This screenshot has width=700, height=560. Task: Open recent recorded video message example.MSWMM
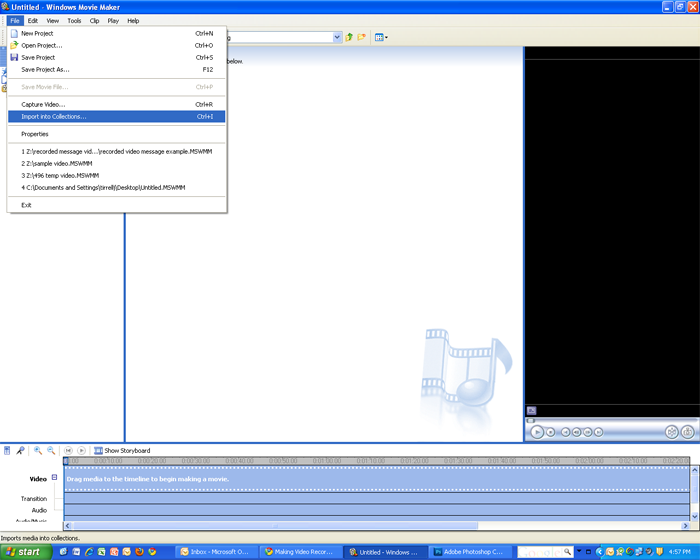117,151
